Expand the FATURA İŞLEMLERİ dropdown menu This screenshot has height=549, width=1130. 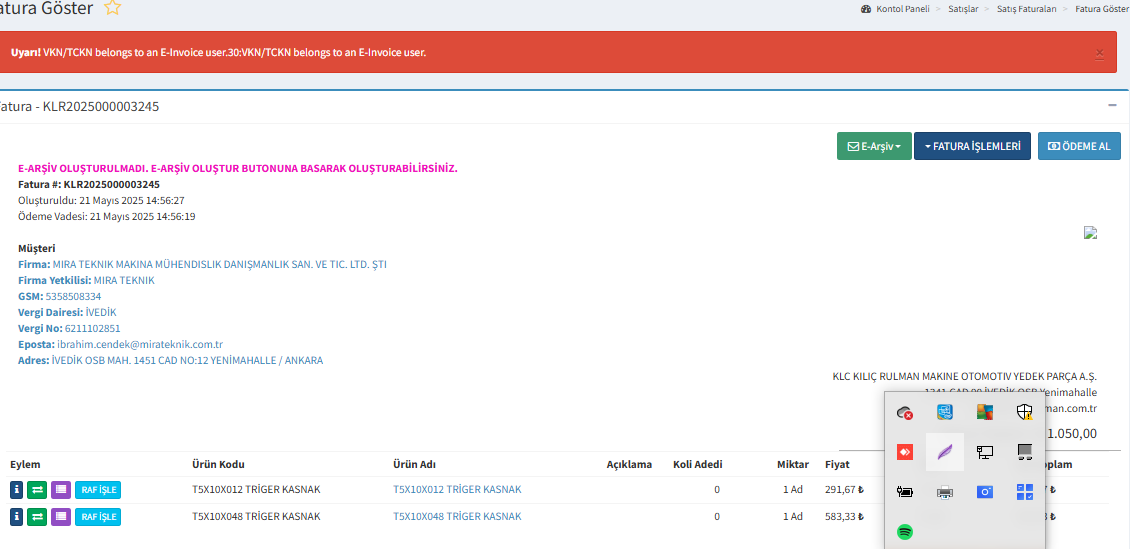[x=972, y=146]
